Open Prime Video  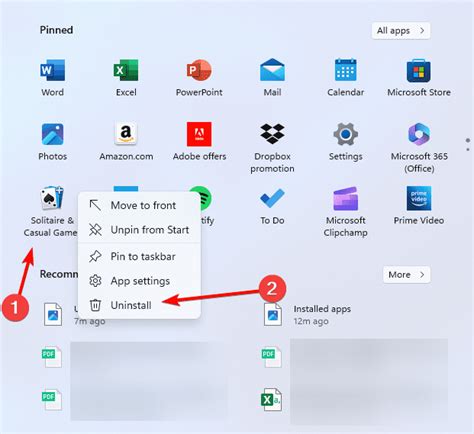click(x=419, y=205)
